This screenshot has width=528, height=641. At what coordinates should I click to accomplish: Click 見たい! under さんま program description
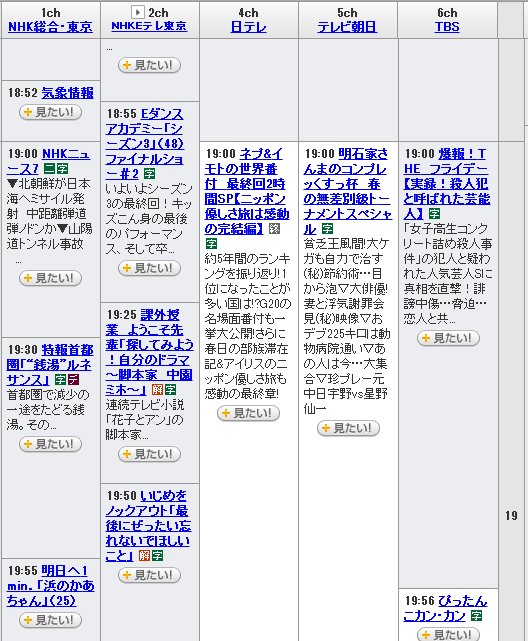pos(348,428)
